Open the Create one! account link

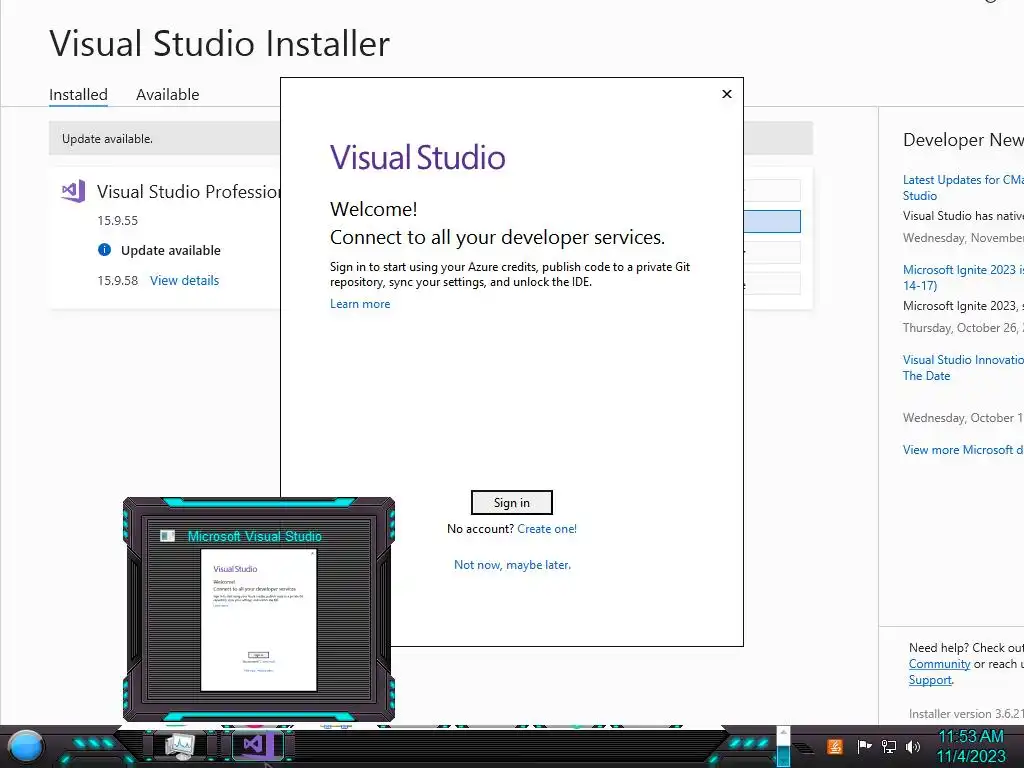547,529
